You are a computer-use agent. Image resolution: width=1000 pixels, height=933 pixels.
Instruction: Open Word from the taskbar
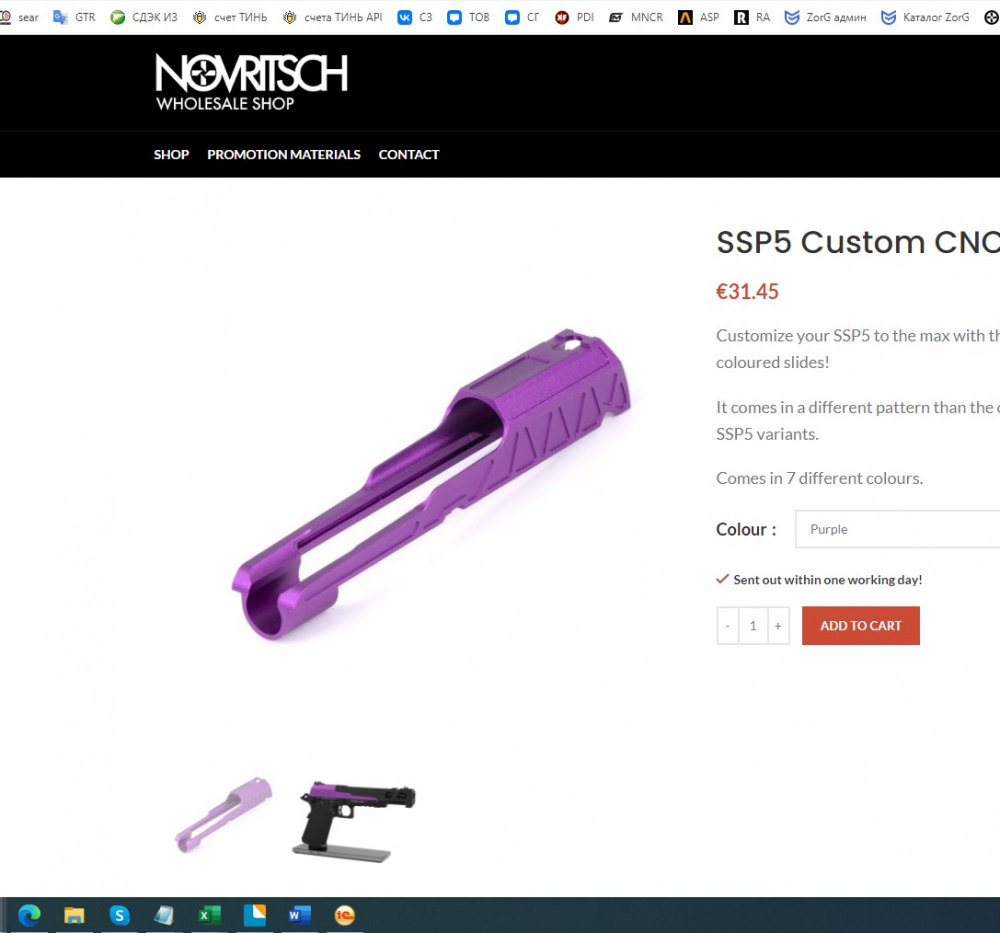[299, 916]
